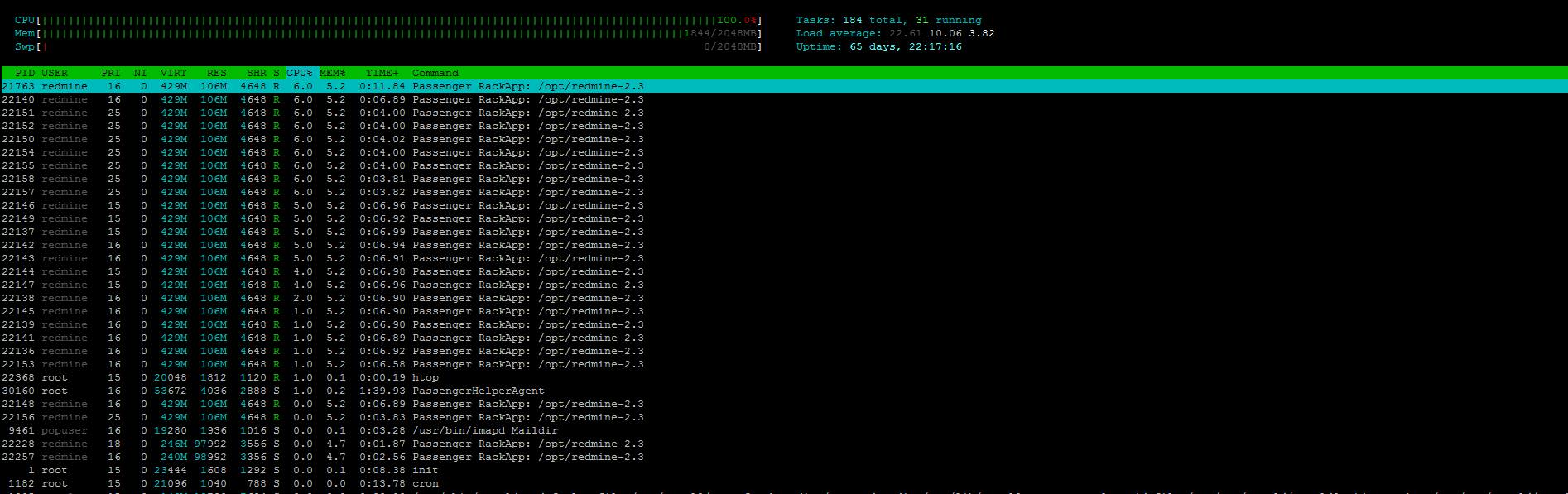Select the process row with PID 22142
The height and width of the screenshot is (494, 1568).
pyautogui.click(x=784, y=245)
